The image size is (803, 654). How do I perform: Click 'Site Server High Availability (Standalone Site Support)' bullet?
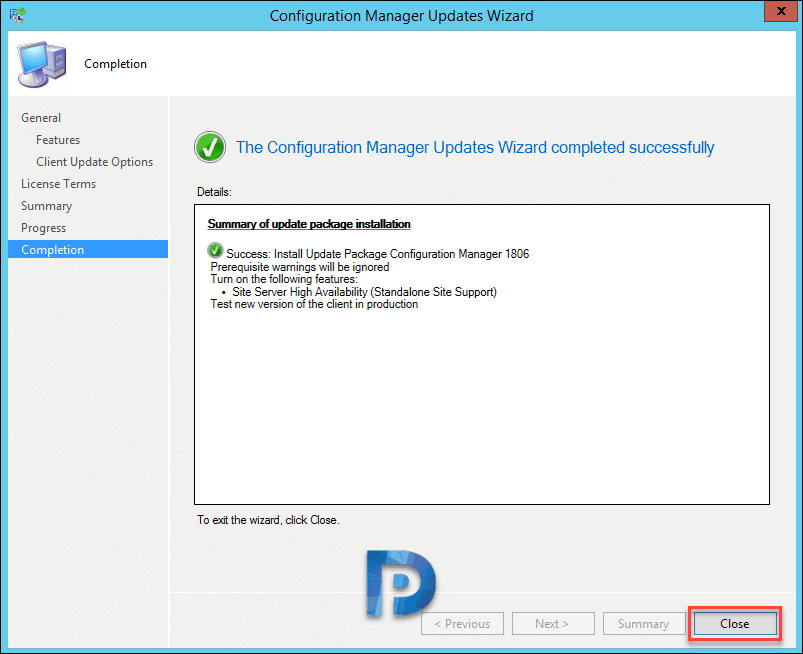(x=364, y=292)
